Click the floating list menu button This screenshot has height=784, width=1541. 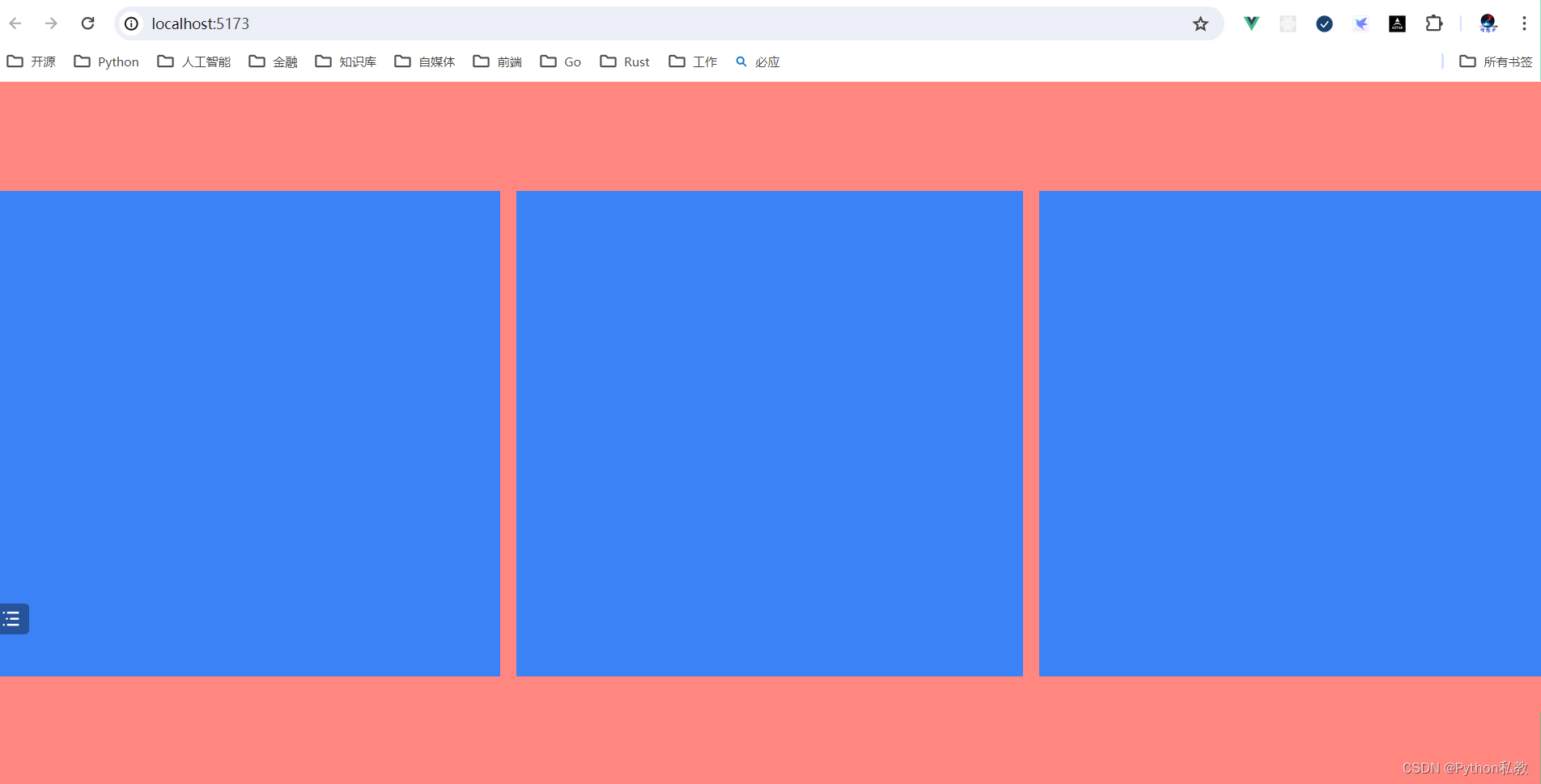pyautogui.click(x=13, y=619)
